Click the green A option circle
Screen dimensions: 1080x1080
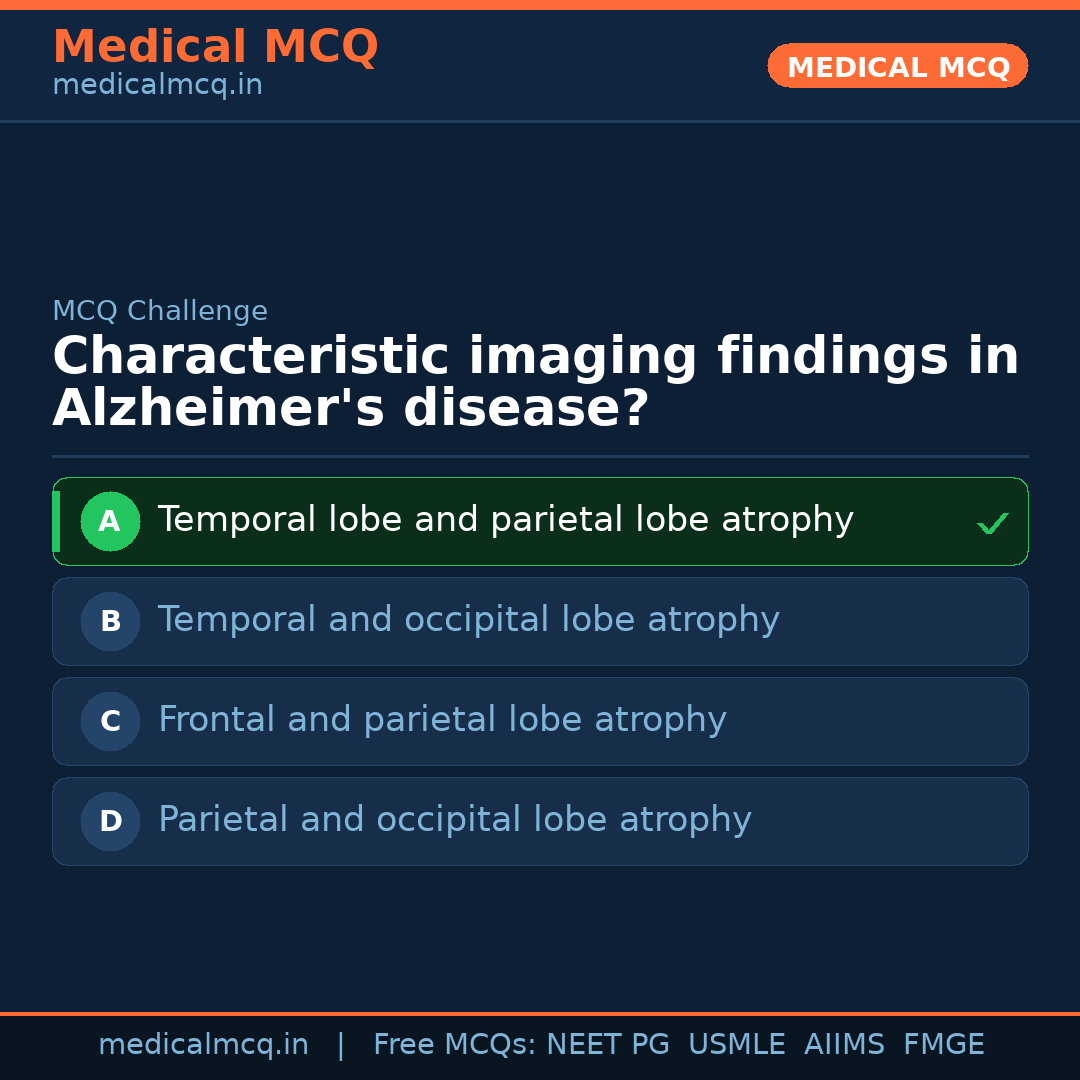click(110, 521)
